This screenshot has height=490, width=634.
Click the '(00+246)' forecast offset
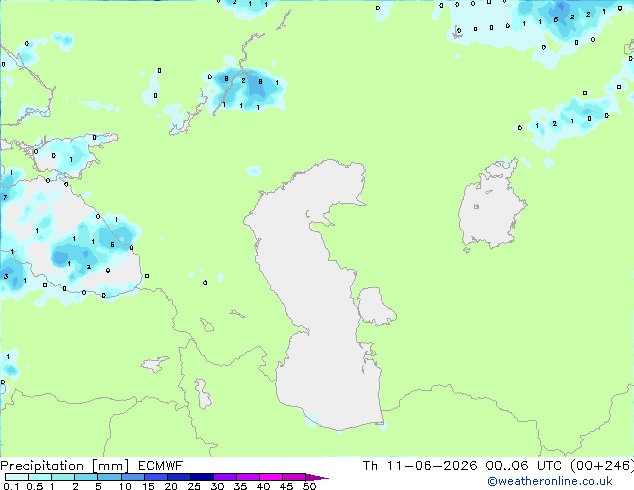coord(602,466)
